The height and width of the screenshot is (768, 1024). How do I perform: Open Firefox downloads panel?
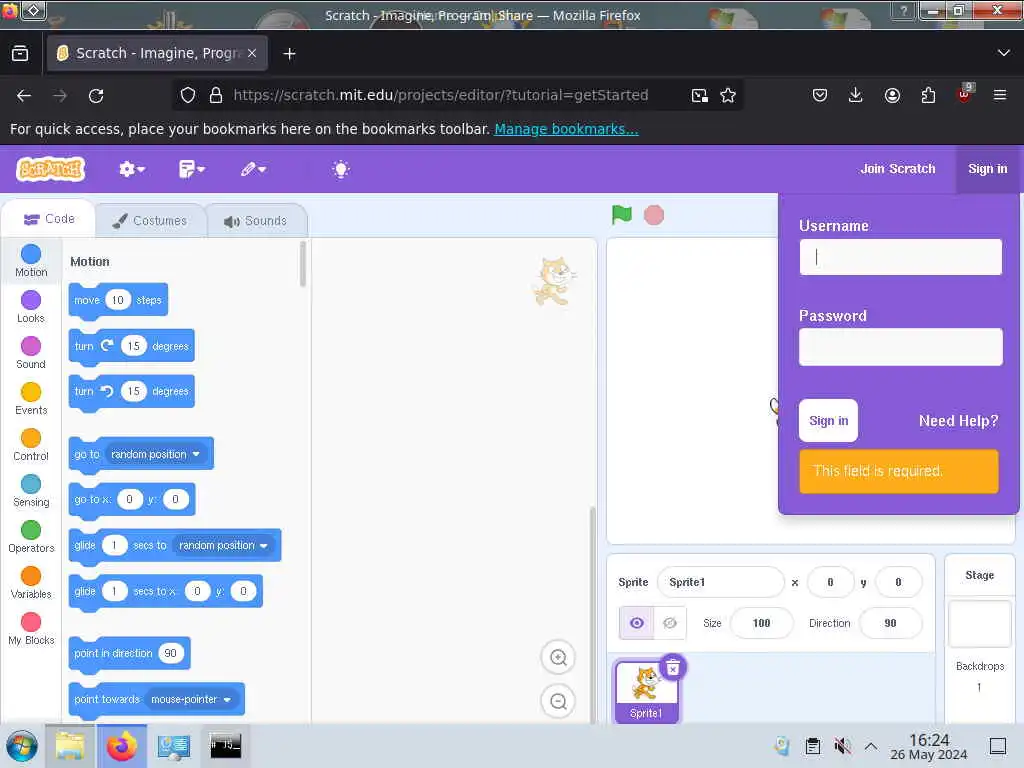click(x=855, y=95)
